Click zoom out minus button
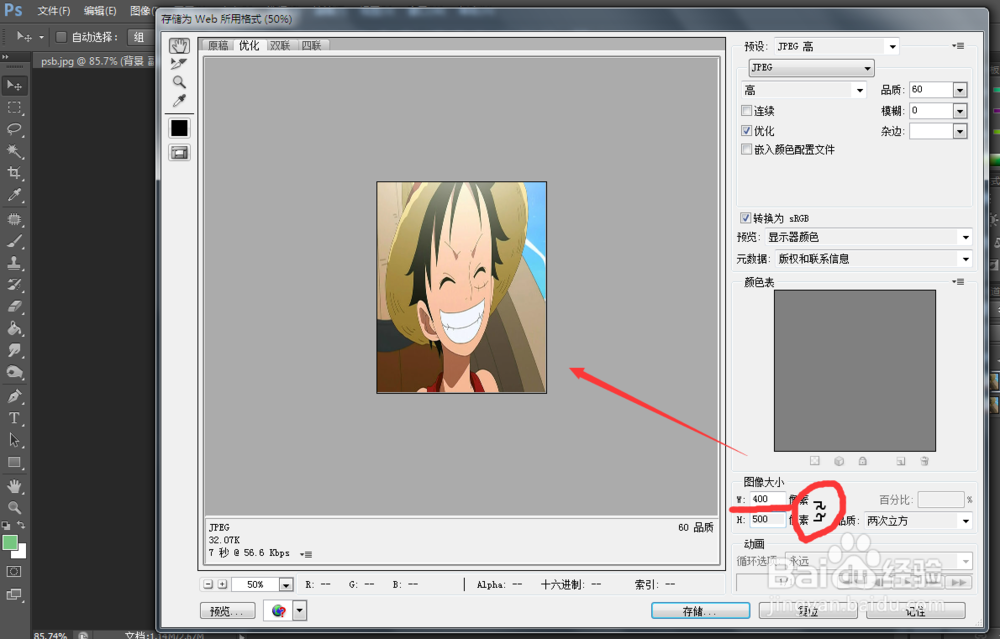The image size is (1000, 639). coord(208,584)
